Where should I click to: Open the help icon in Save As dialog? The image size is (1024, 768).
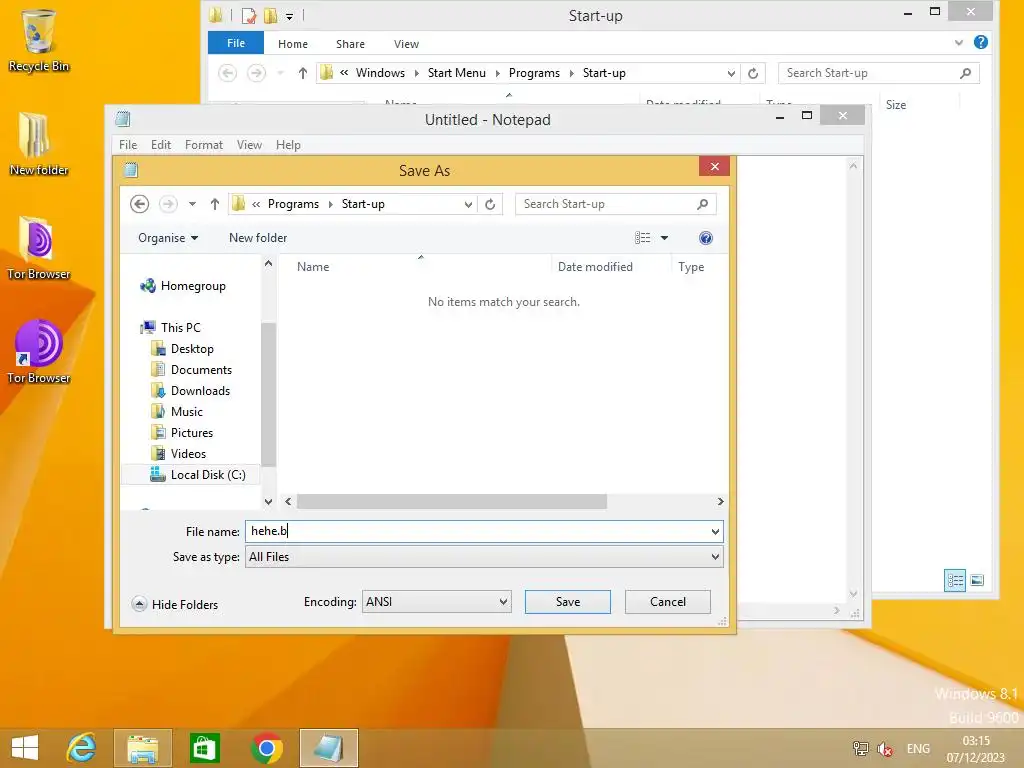coord(705,238)
